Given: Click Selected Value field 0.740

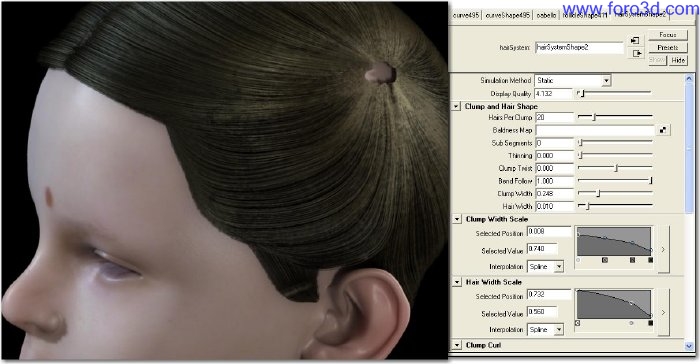Looking at the screenshot, I should tap(542, 249).
